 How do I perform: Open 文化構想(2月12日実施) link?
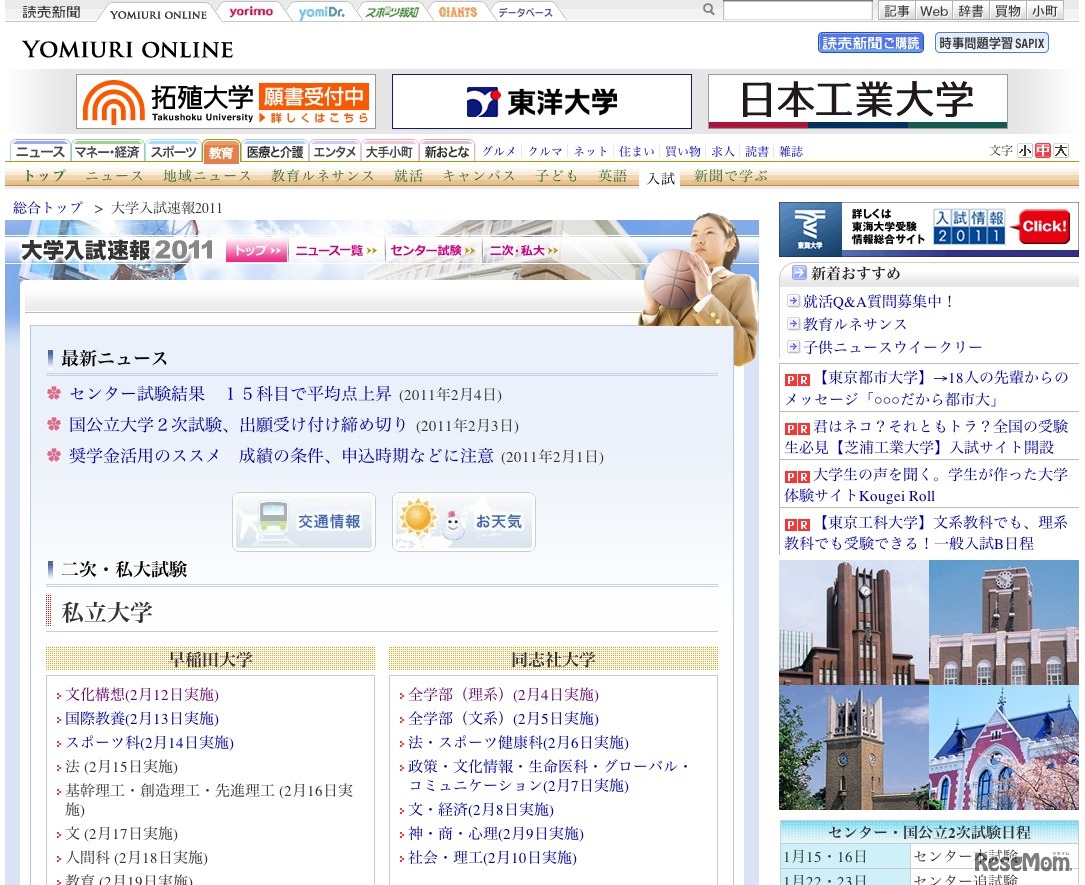[x=142, y=695]
